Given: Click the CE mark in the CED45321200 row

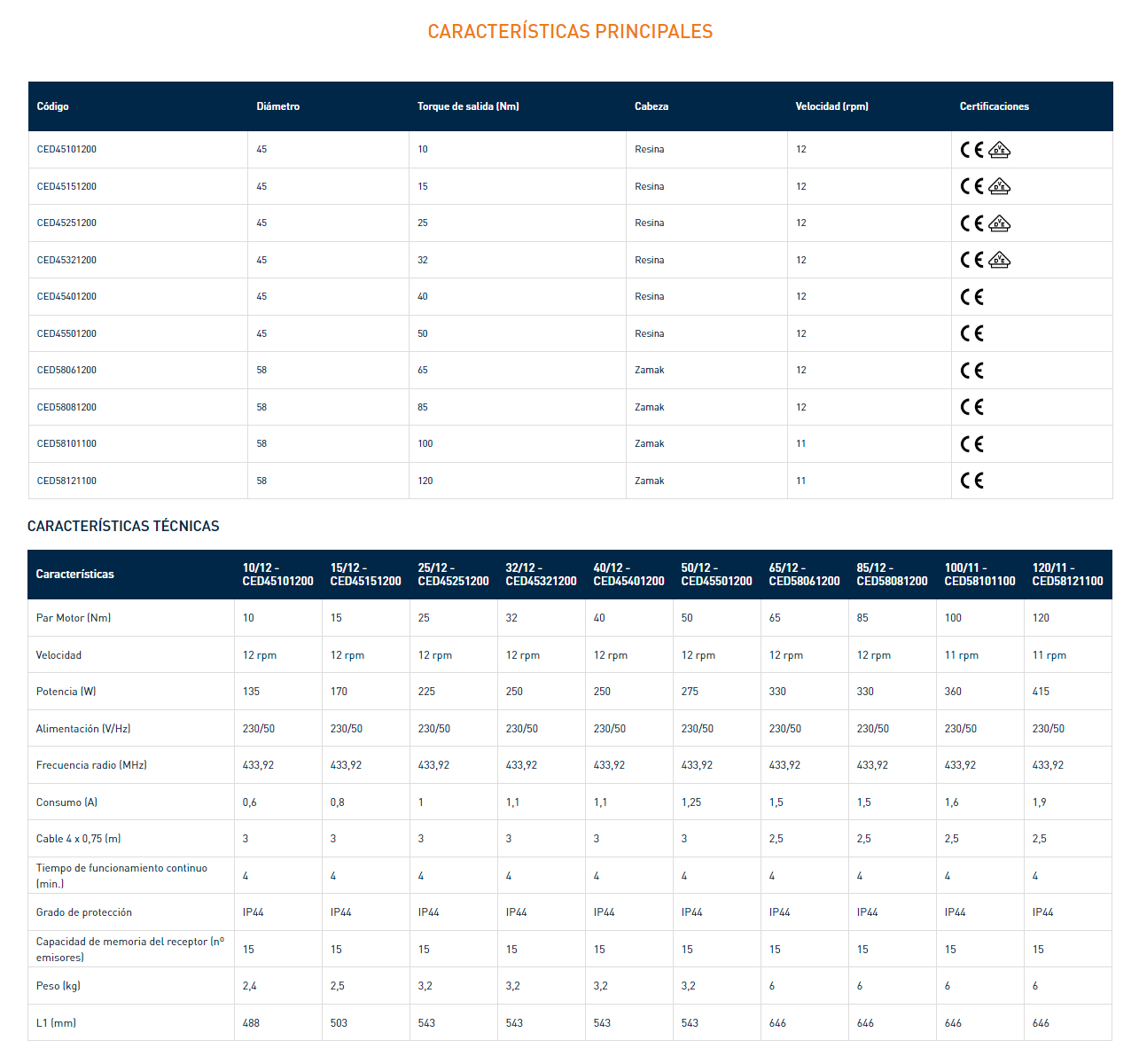Looking at the screenshot, I should click(971, 260).
